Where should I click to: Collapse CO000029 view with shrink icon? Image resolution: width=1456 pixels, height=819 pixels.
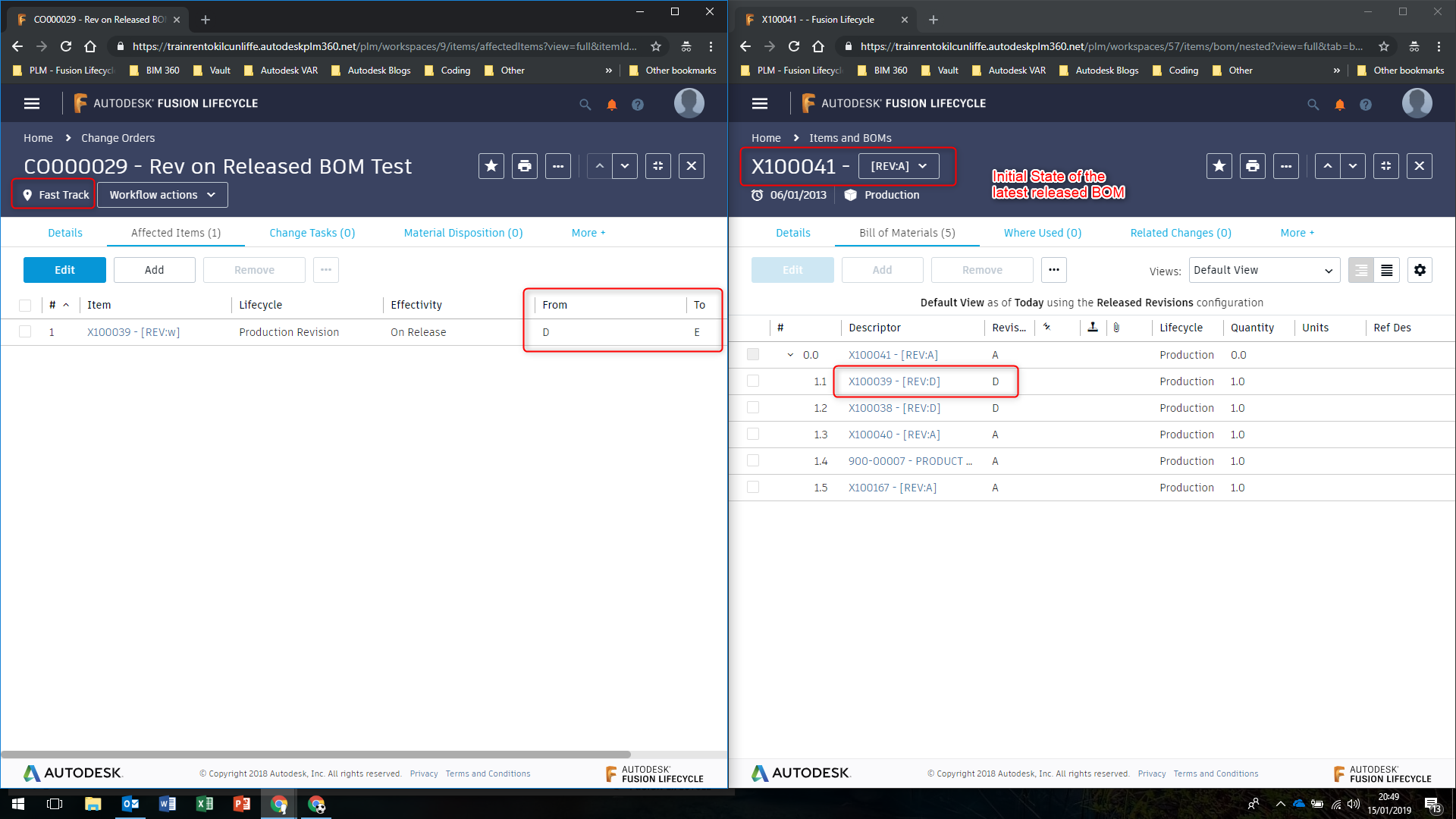(x=658, y=166)
